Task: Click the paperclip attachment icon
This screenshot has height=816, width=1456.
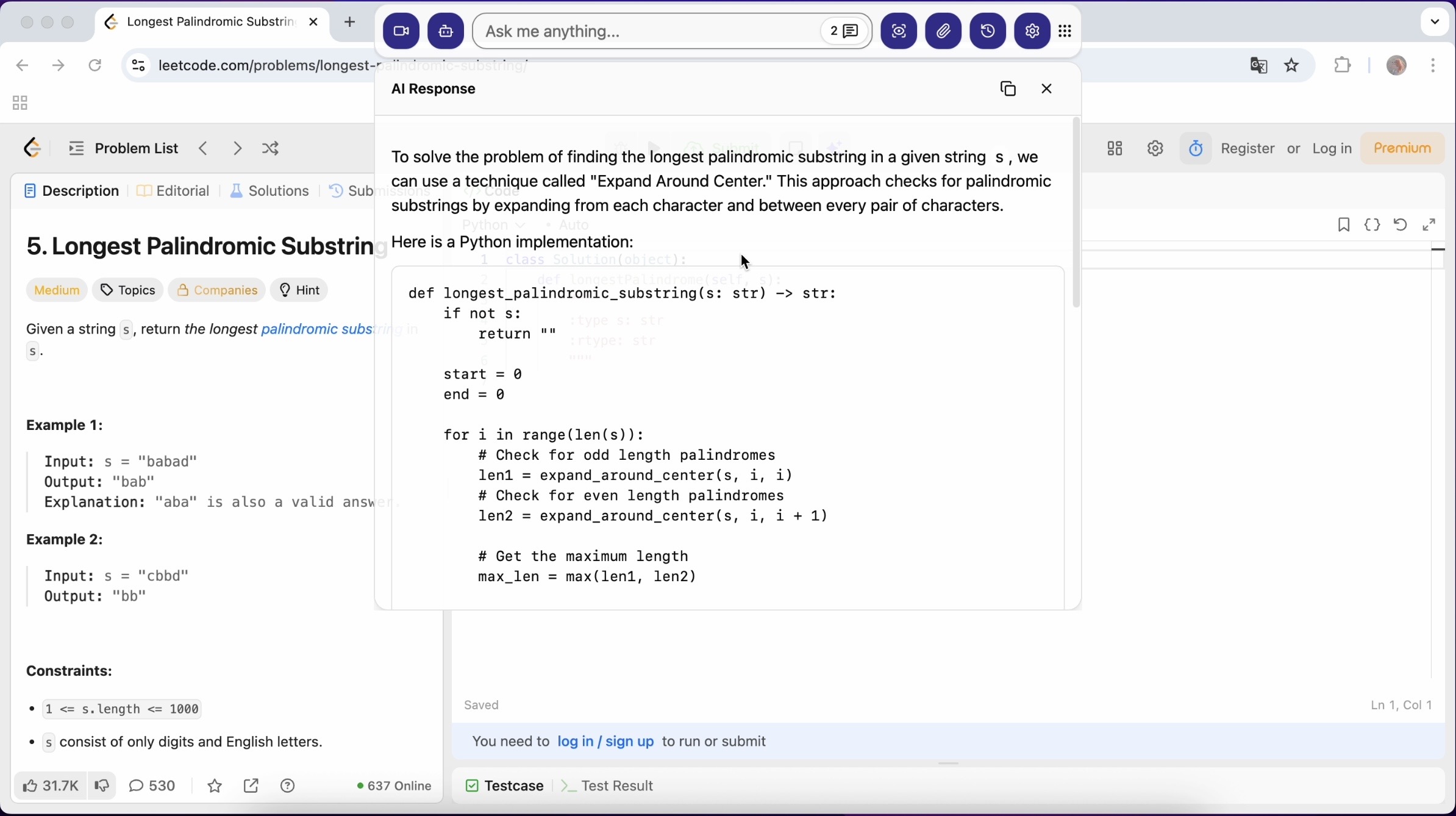Action: 944,31
